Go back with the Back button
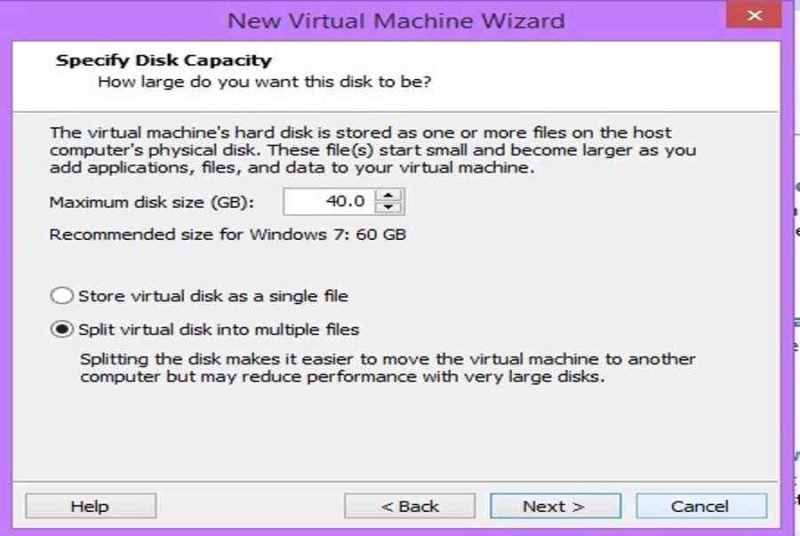 tap(410, 506)
